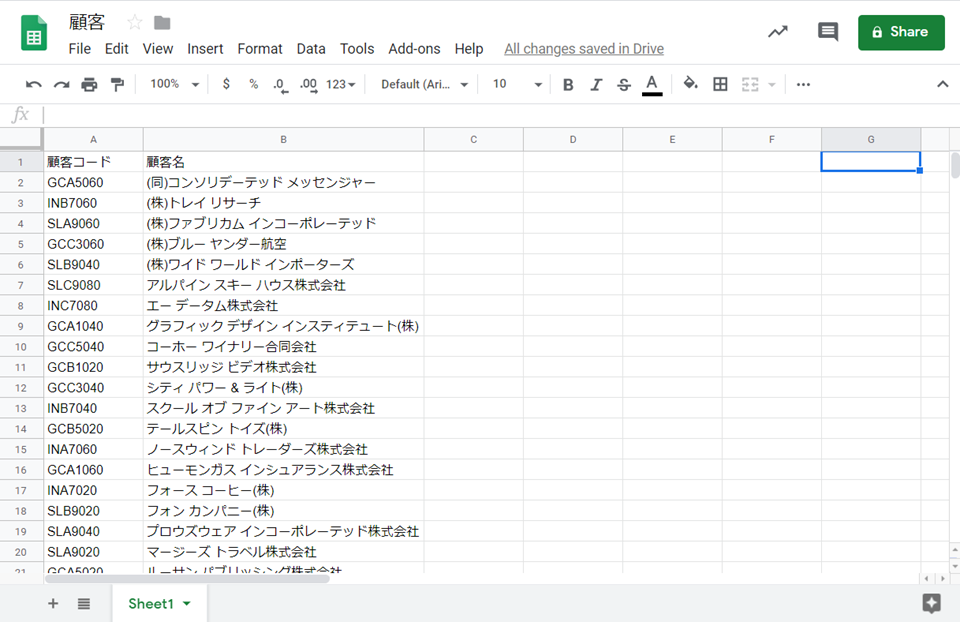Click the horizontal scrollbar thumb
Viewport: 960px width, 622px height.
click(187, 578)
